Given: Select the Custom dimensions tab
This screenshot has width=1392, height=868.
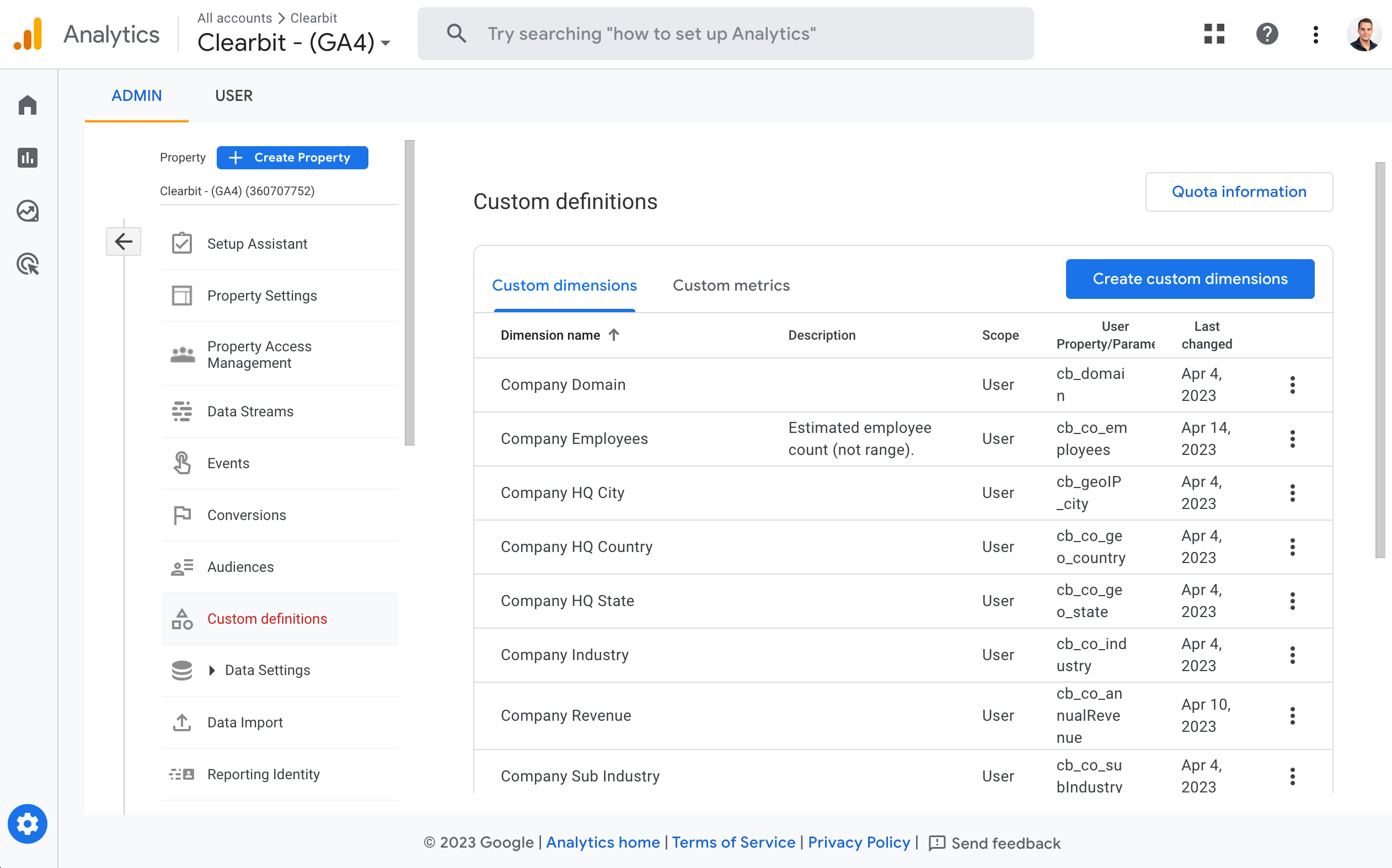Looking at the screenshot, I should click(564, 285).
